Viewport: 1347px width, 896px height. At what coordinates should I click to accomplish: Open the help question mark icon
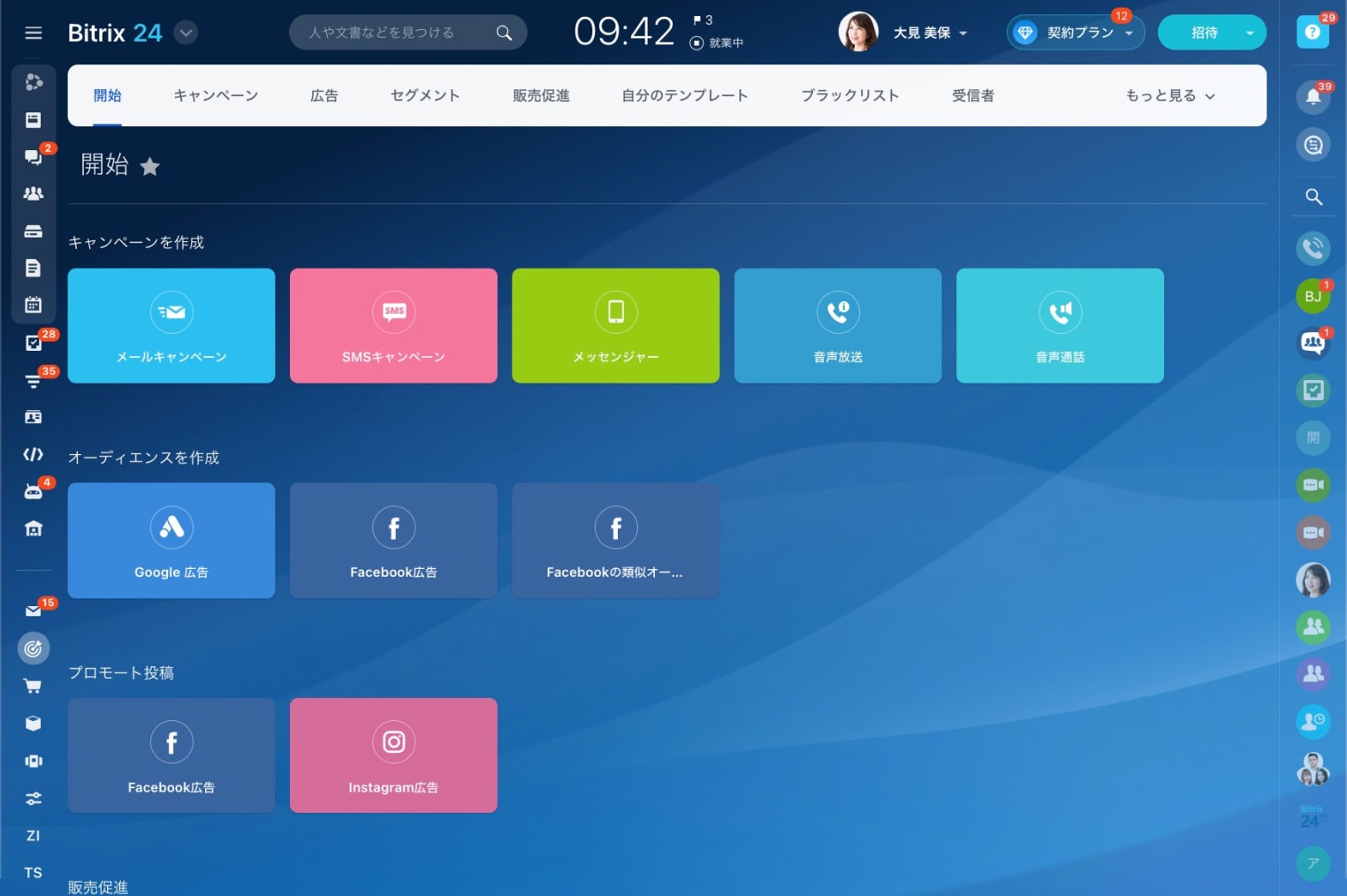point(1313,32)
